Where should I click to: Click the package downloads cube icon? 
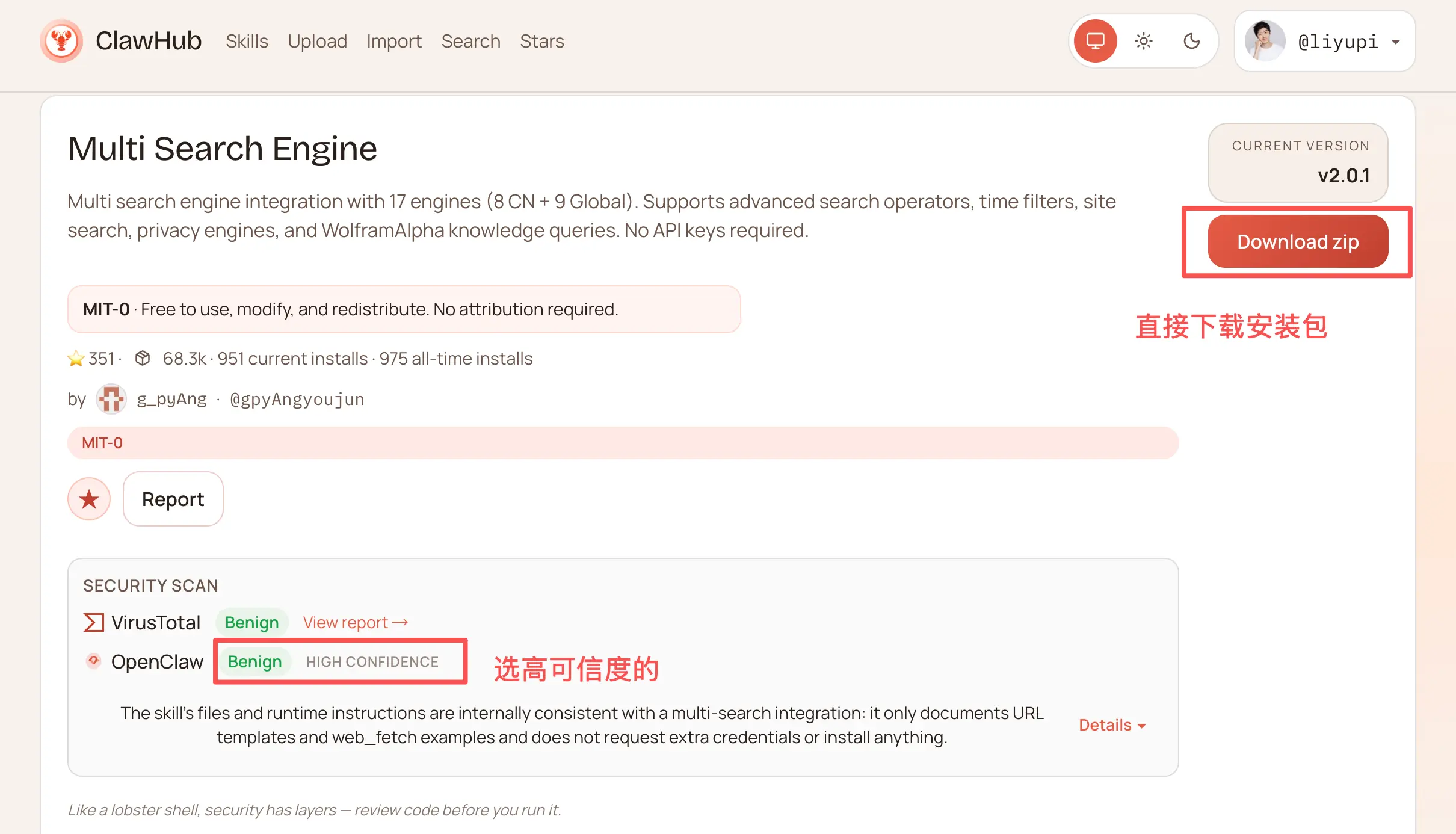click(x=143, y=358)
